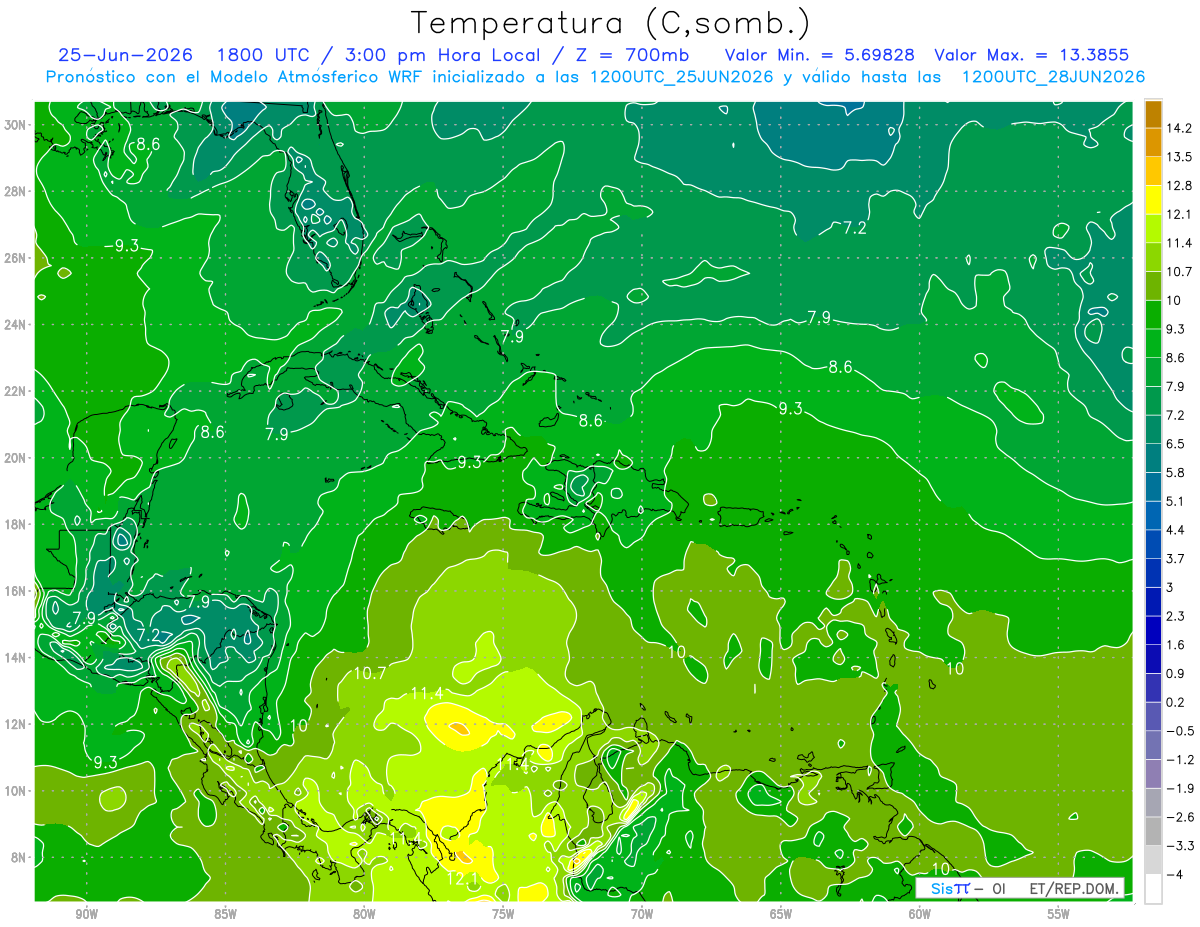Click the valid-until time '1200UTC_28JUN2026'
The width and height of the screenshot is (1200, 927).
[1053, 77]
